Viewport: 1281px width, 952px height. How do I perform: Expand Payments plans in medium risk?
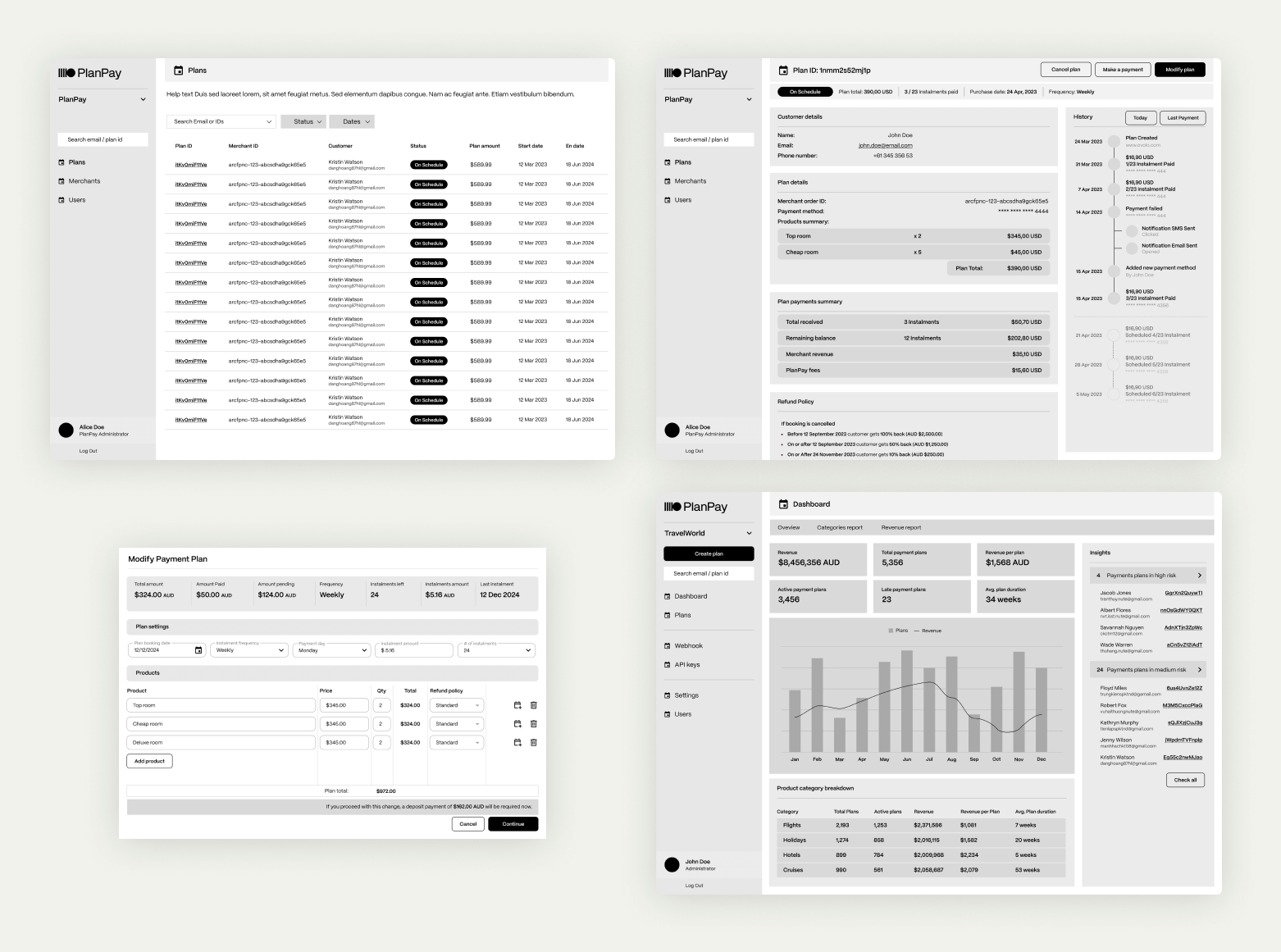(x=1200, y=670)
